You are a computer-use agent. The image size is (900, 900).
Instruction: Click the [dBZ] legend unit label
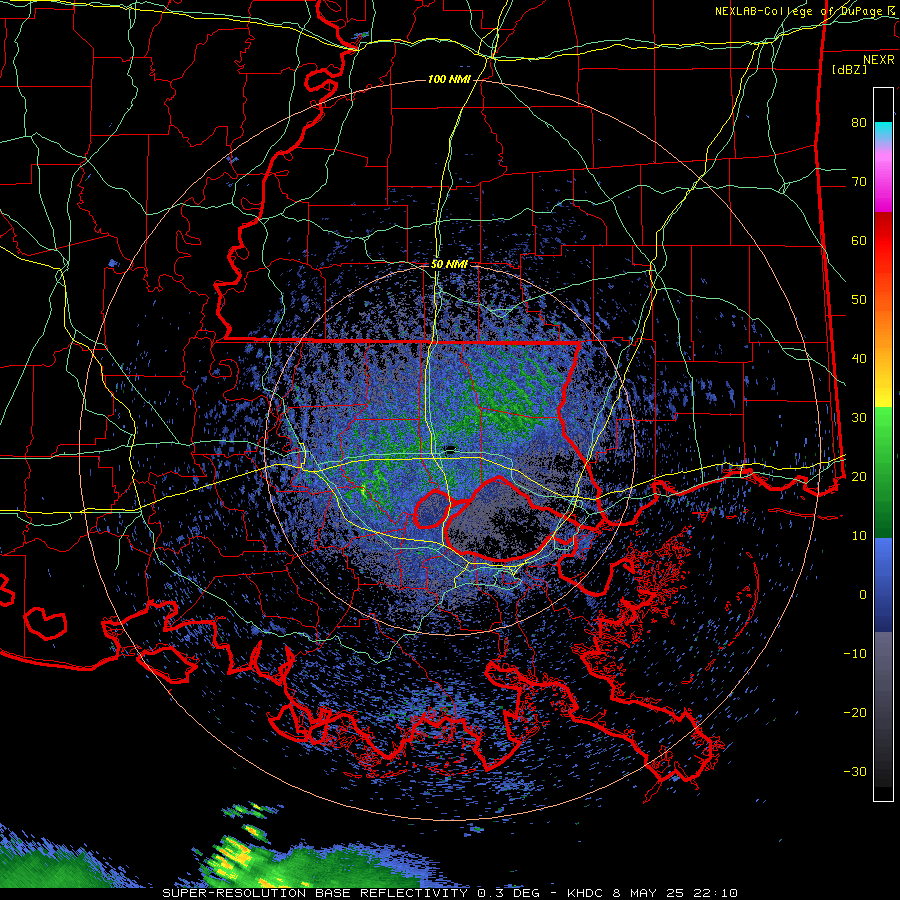(849, 70)
